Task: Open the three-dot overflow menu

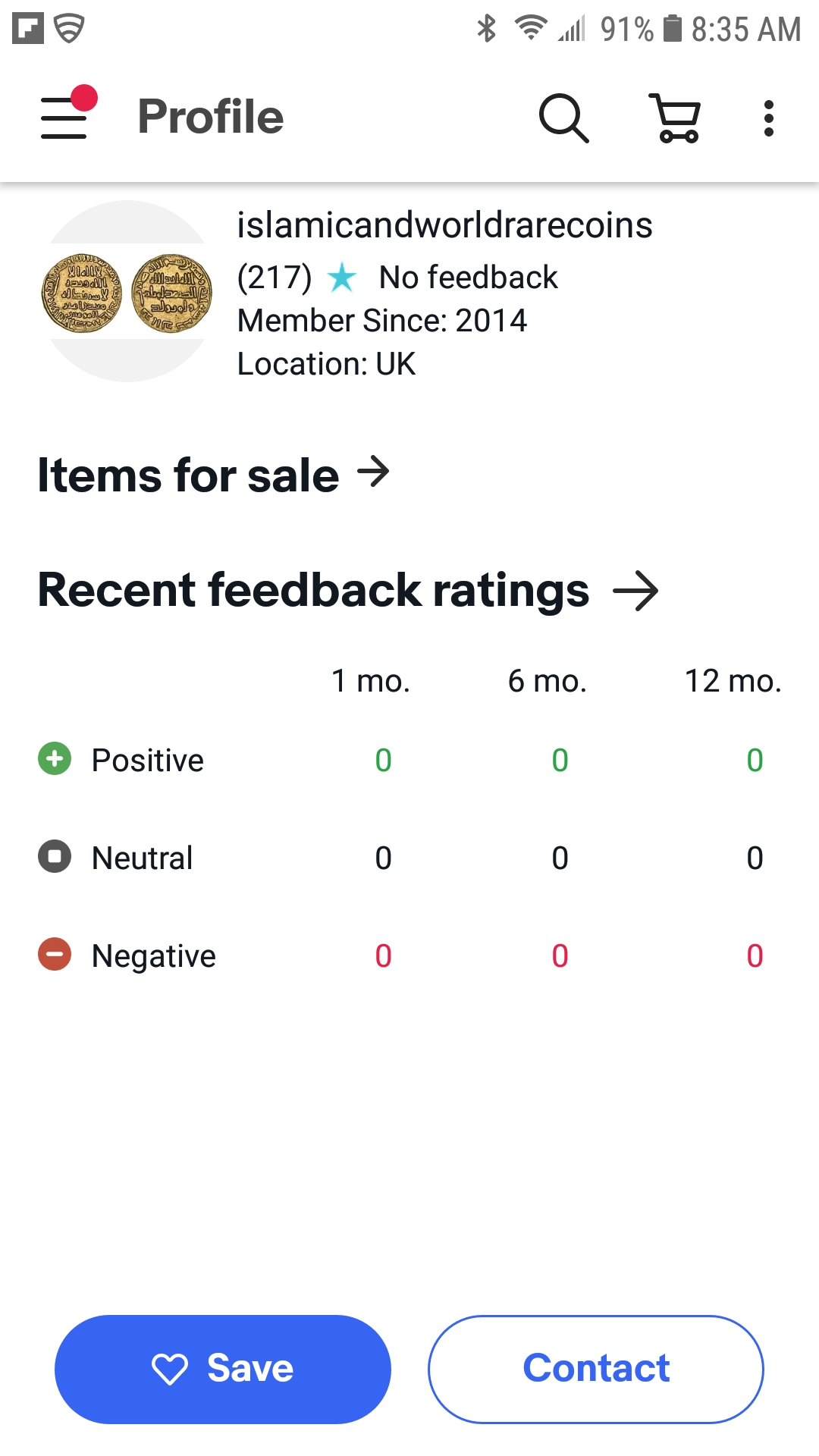Action: 768,118
